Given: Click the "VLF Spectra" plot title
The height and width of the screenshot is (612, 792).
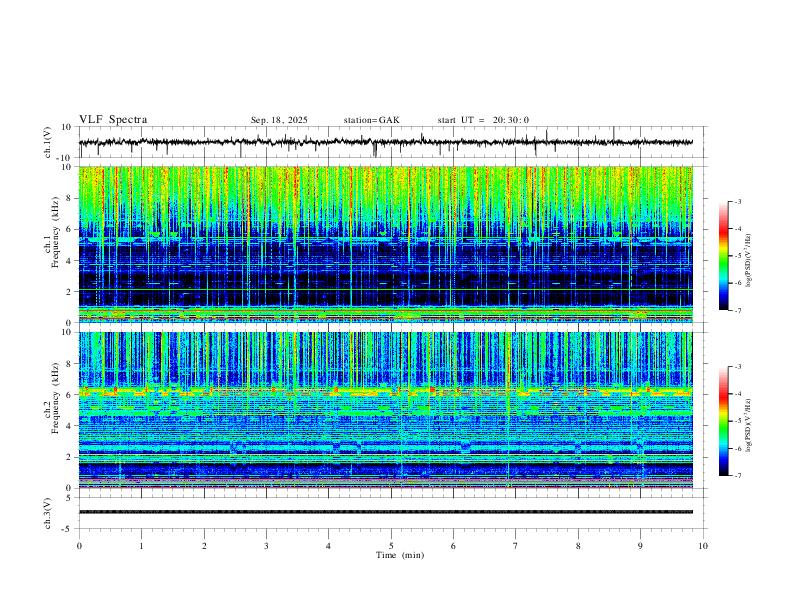Looking at the screenshot, I should click(x=113, y=120).
